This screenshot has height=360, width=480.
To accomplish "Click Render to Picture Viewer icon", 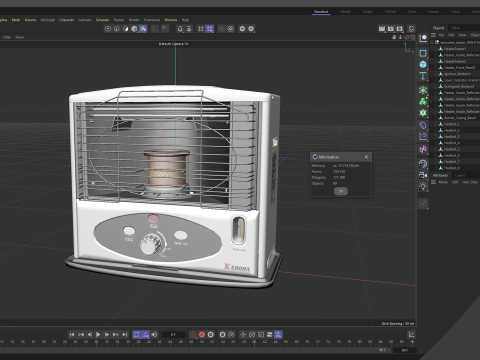I will [x=391, y=29].
